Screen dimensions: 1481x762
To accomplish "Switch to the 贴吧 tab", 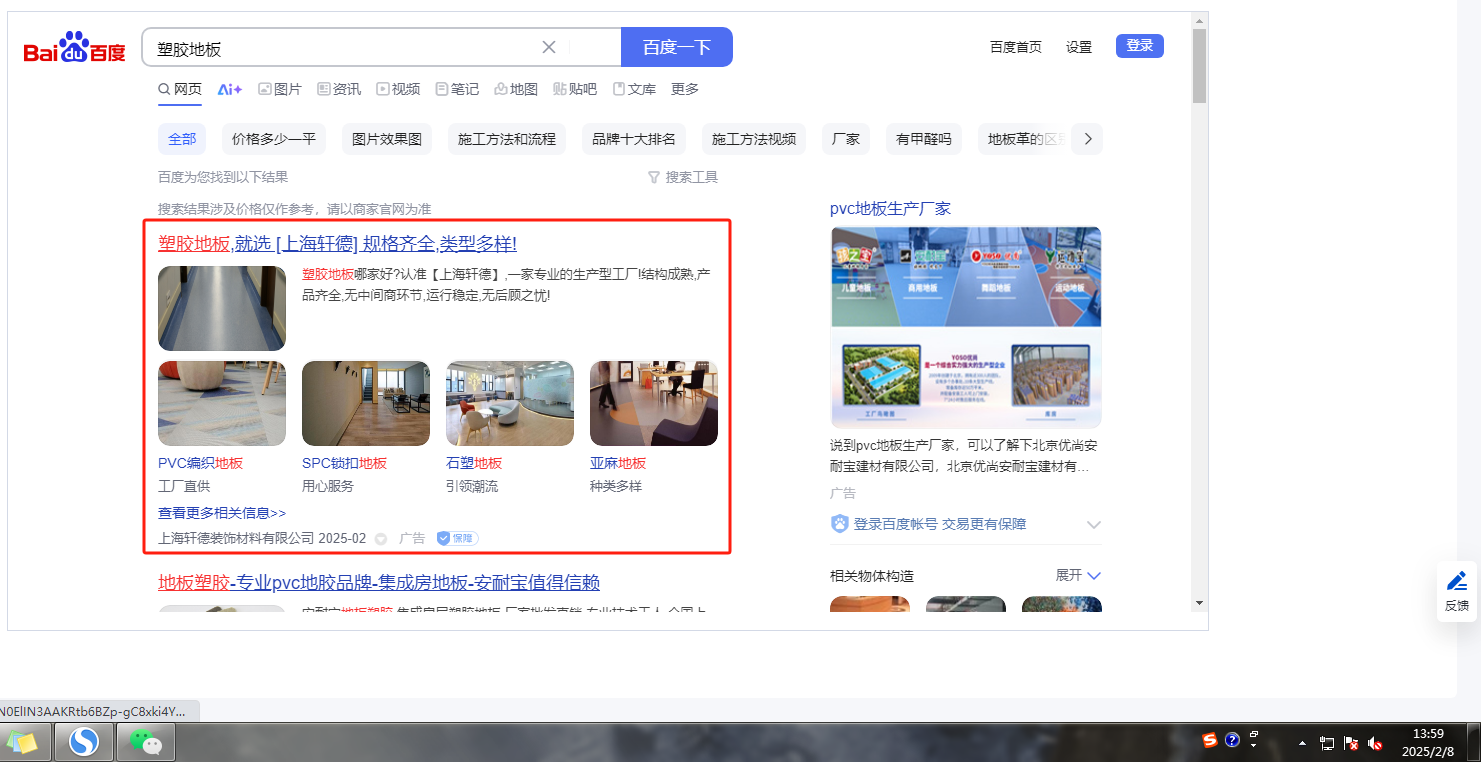I will (x=575, y=89).
